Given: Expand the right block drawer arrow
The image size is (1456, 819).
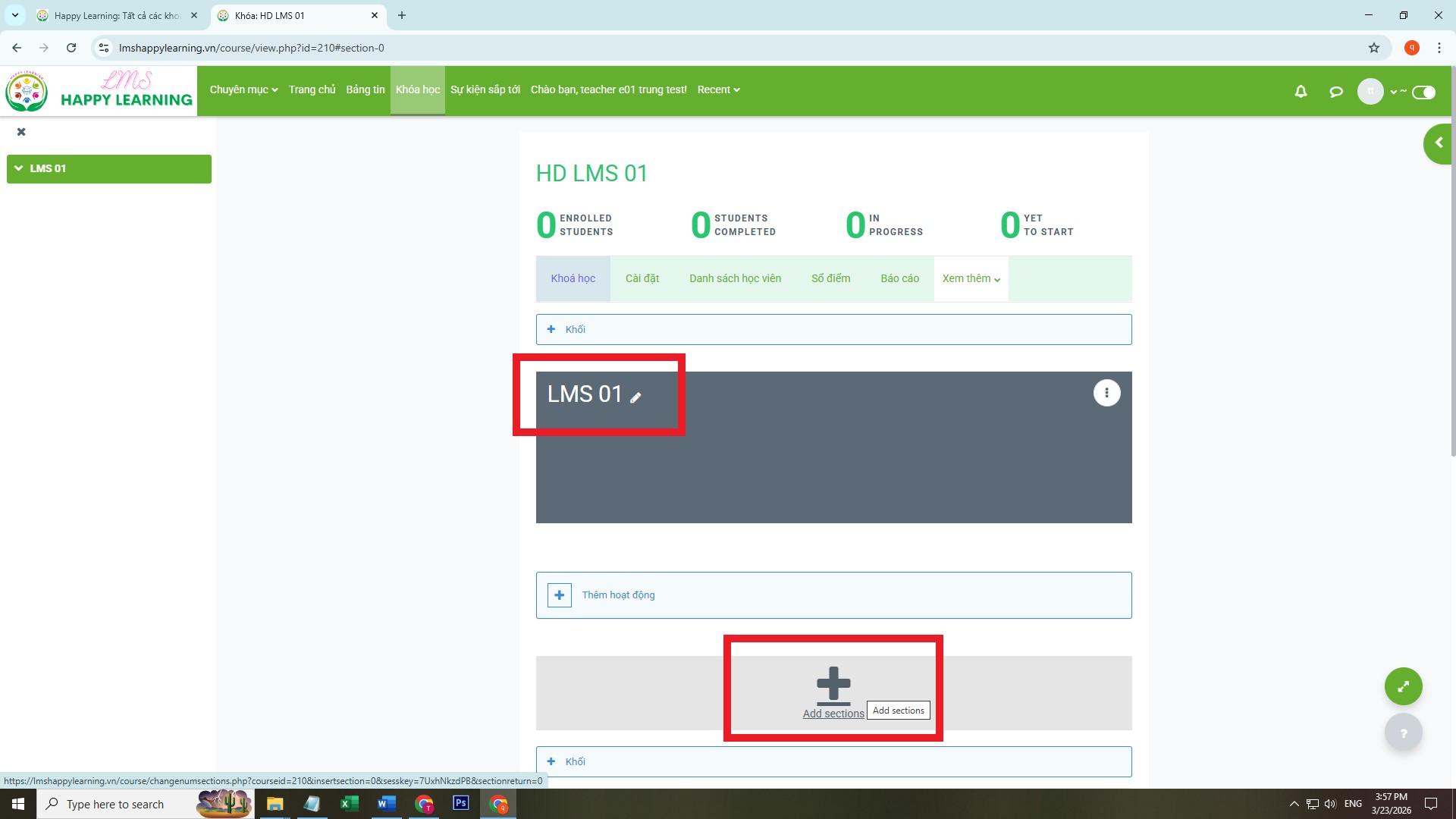Looking at the screenshot, I should tap(1438, 143).
